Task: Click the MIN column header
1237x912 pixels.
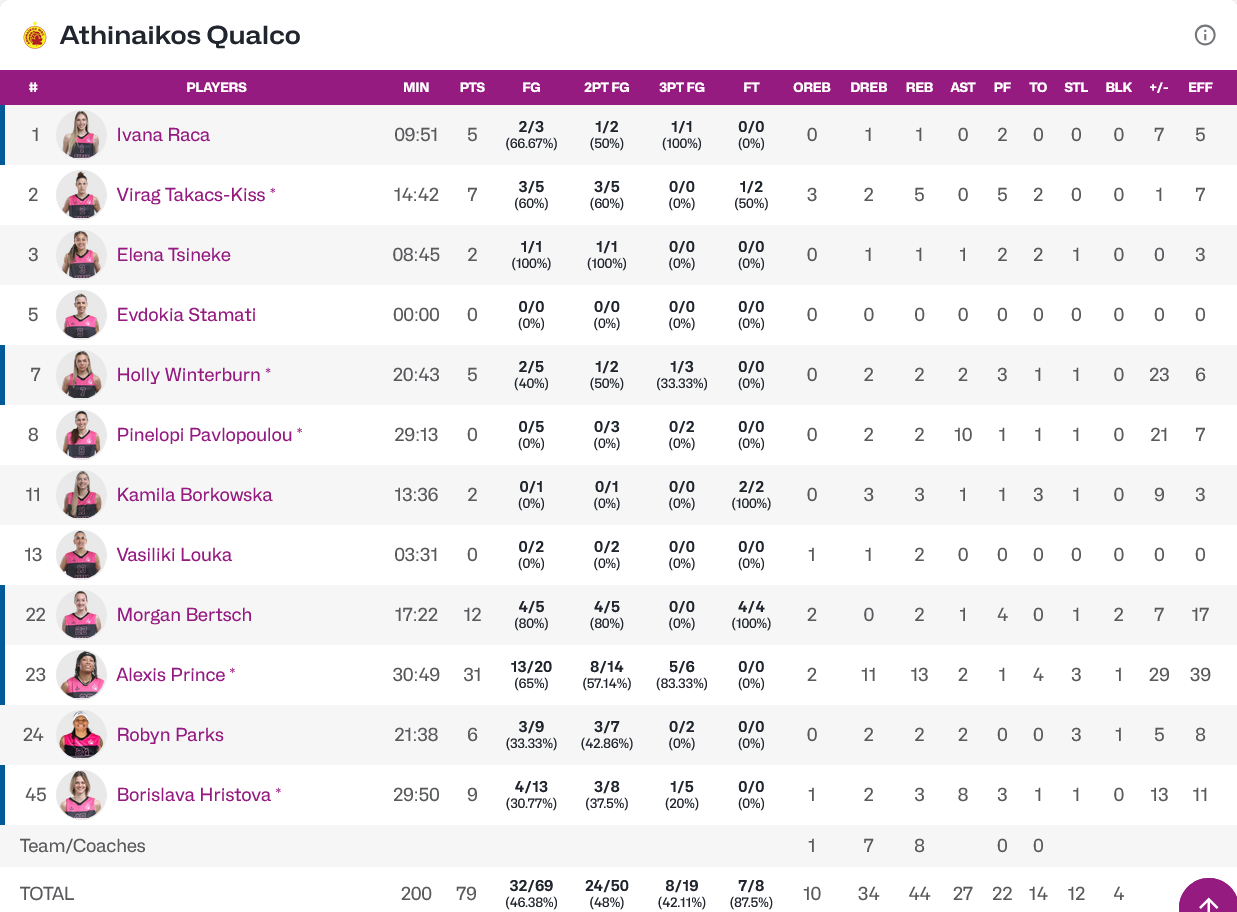Action: [416, 87]
